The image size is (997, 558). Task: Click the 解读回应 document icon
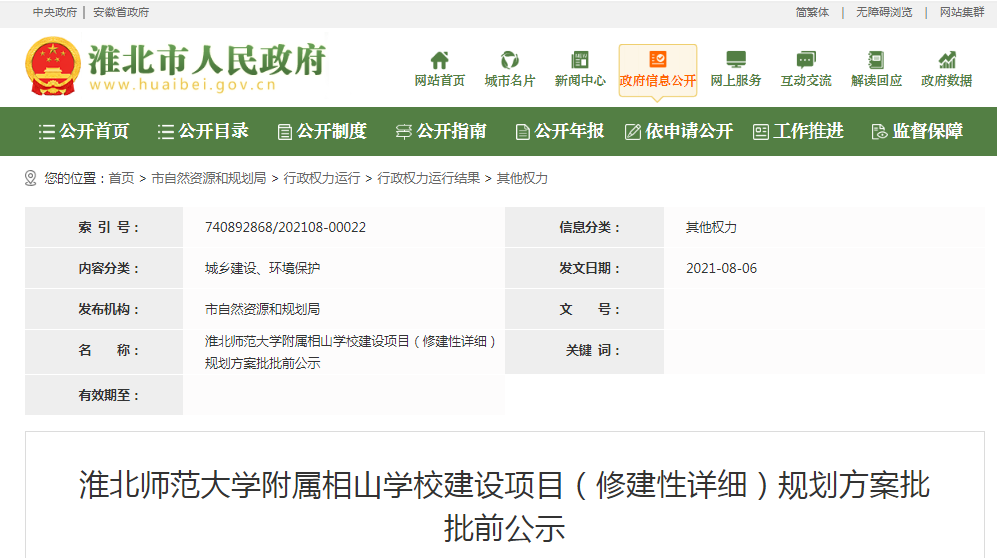click(x=876, y=60)
